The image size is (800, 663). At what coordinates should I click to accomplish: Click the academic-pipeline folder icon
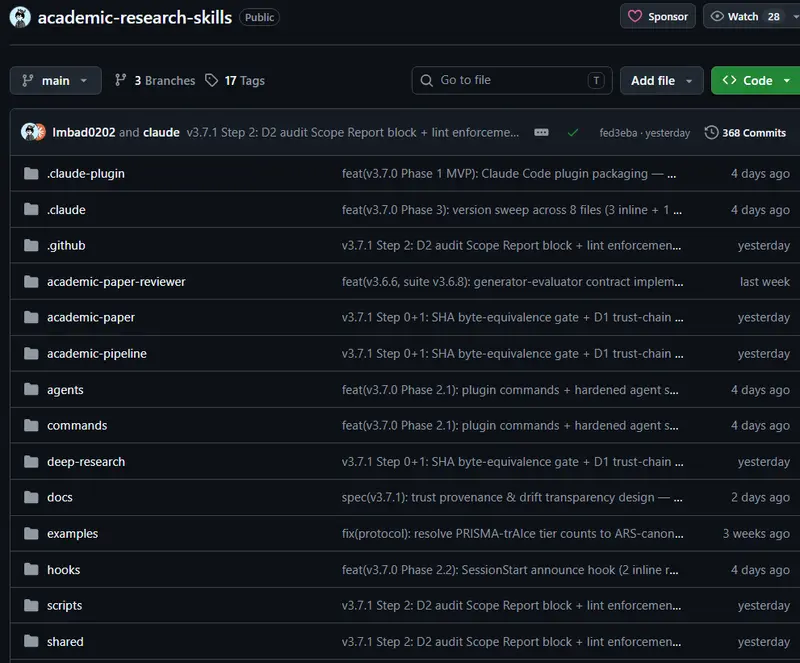click(x=31, y=353)
